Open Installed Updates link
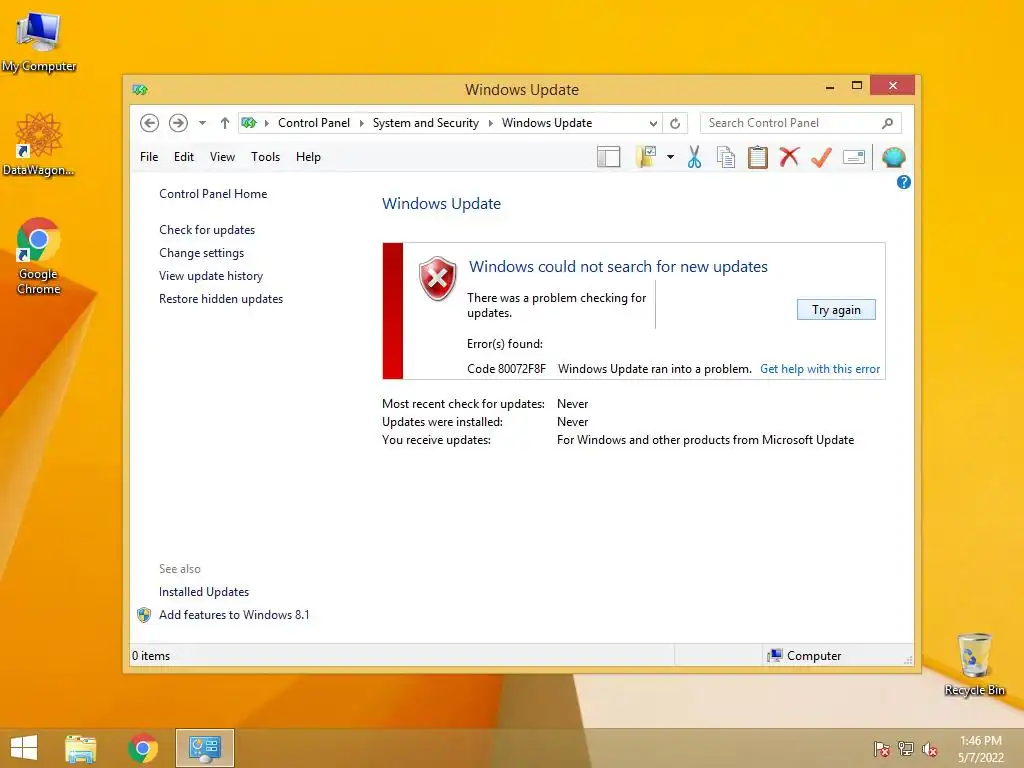This screenshot has height=768, width=1024. click(x=204, y=592)
